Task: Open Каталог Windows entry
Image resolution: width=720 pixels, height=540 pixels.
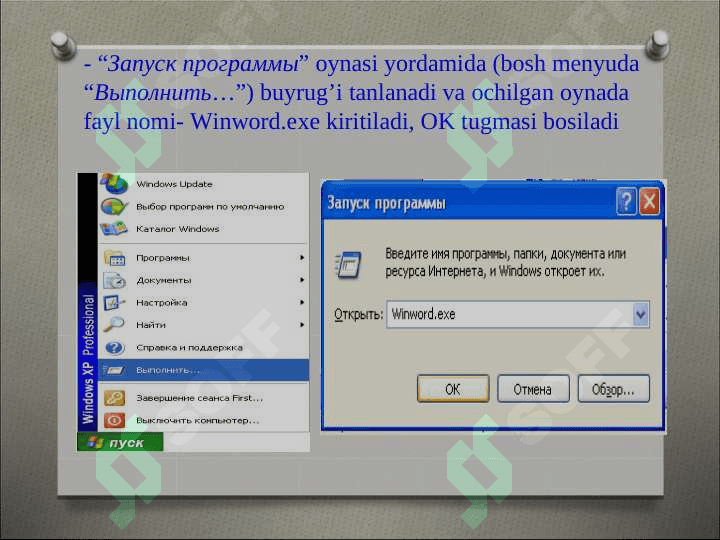Action: 203,229
